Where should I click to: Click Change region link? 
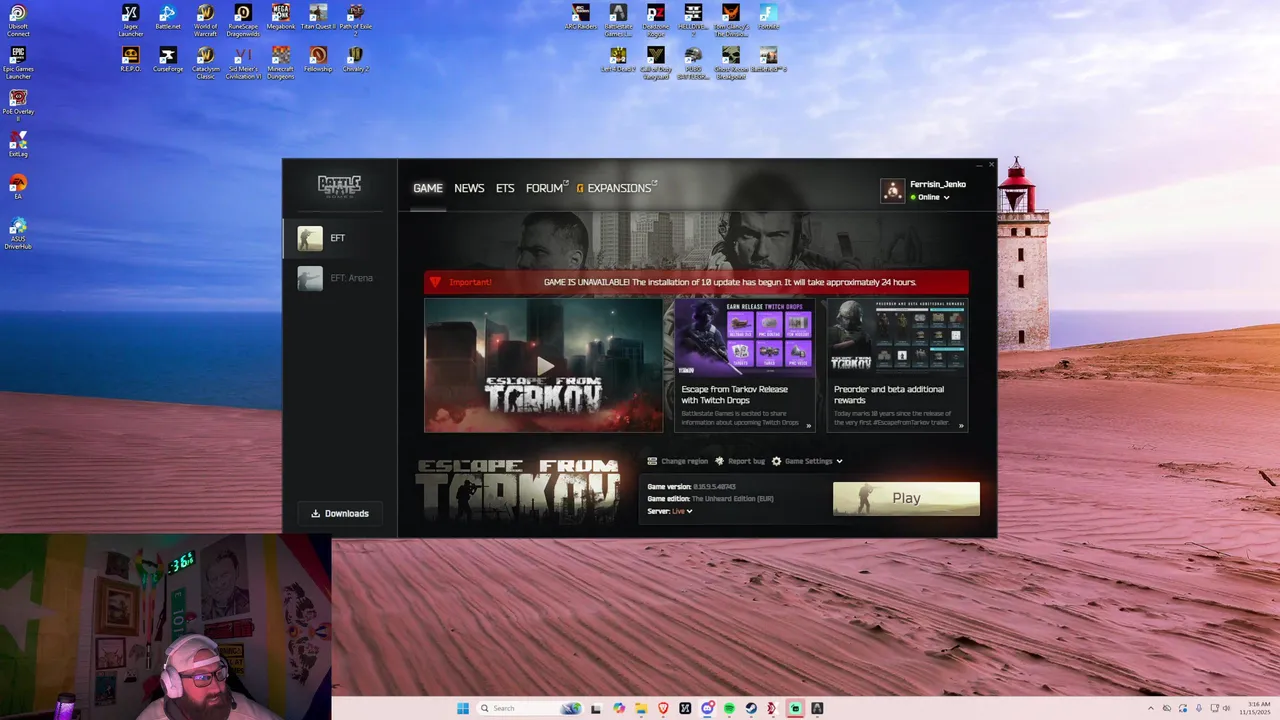[677, 461]
